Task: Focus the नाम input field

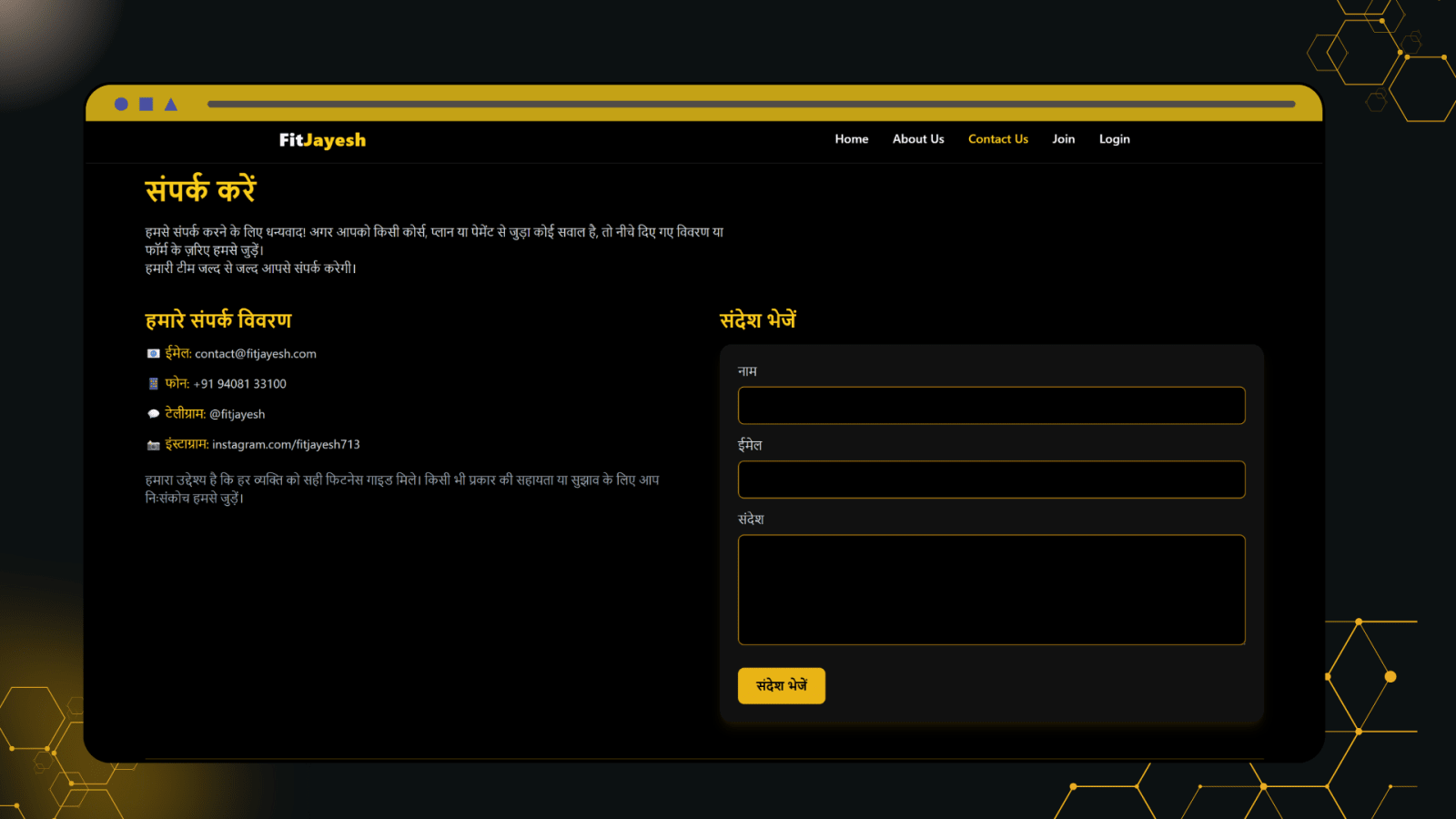Action: [x=992, y=406]
